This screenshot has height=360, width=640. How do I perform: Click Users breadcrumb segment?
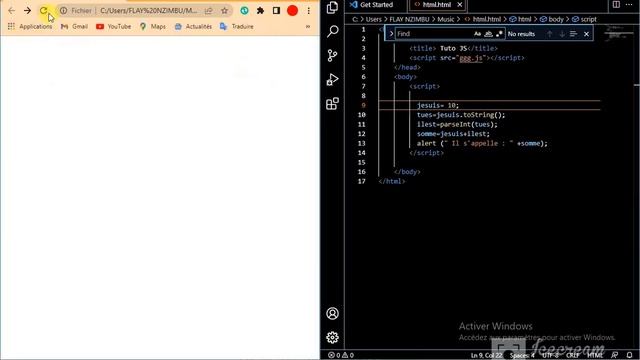coord(373,19)
